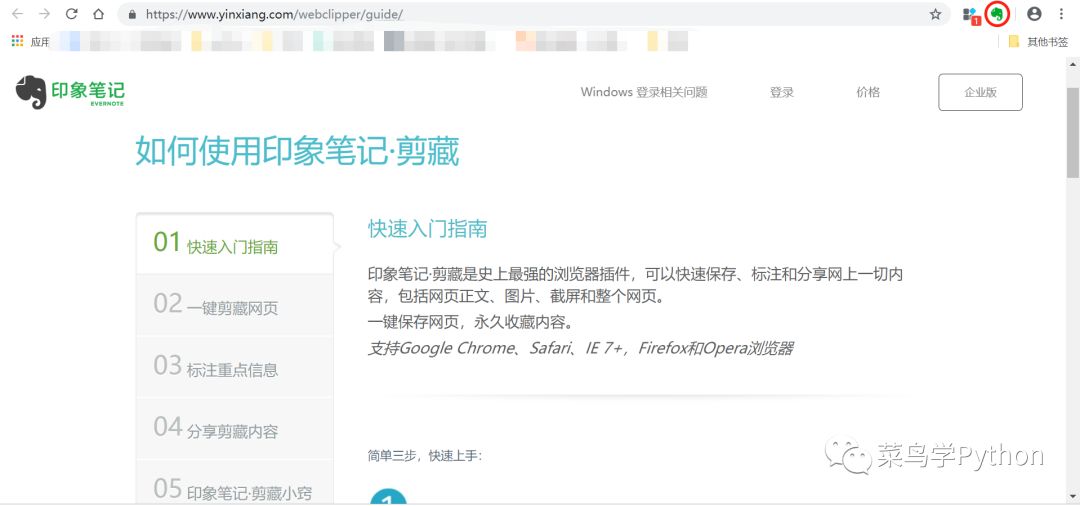Open the Chrome three-dot menu

click(1061, 14)
